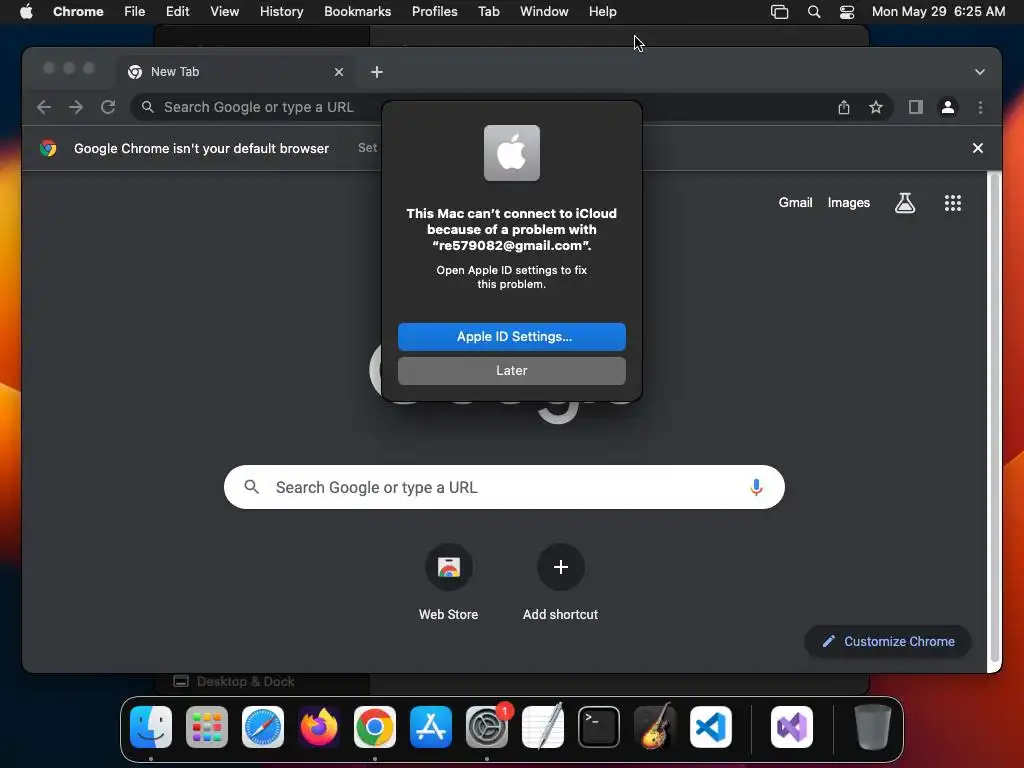The height and width of the screenshot is (768, 1024).
Task: Open the Window menu
Action: click(544, 11)
